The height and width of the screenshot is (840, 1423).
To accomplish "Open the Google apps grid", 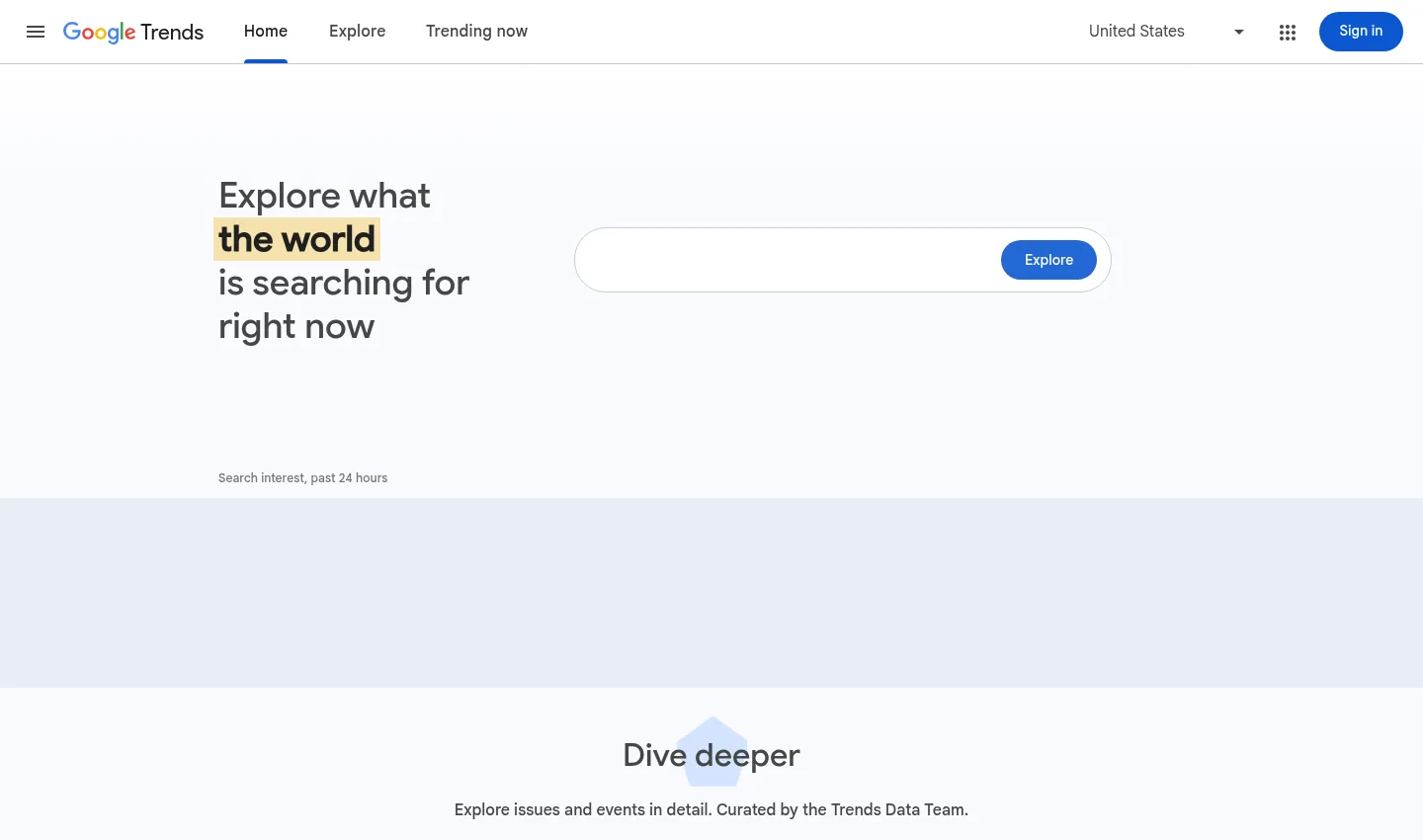I will tap(1287, 32).
